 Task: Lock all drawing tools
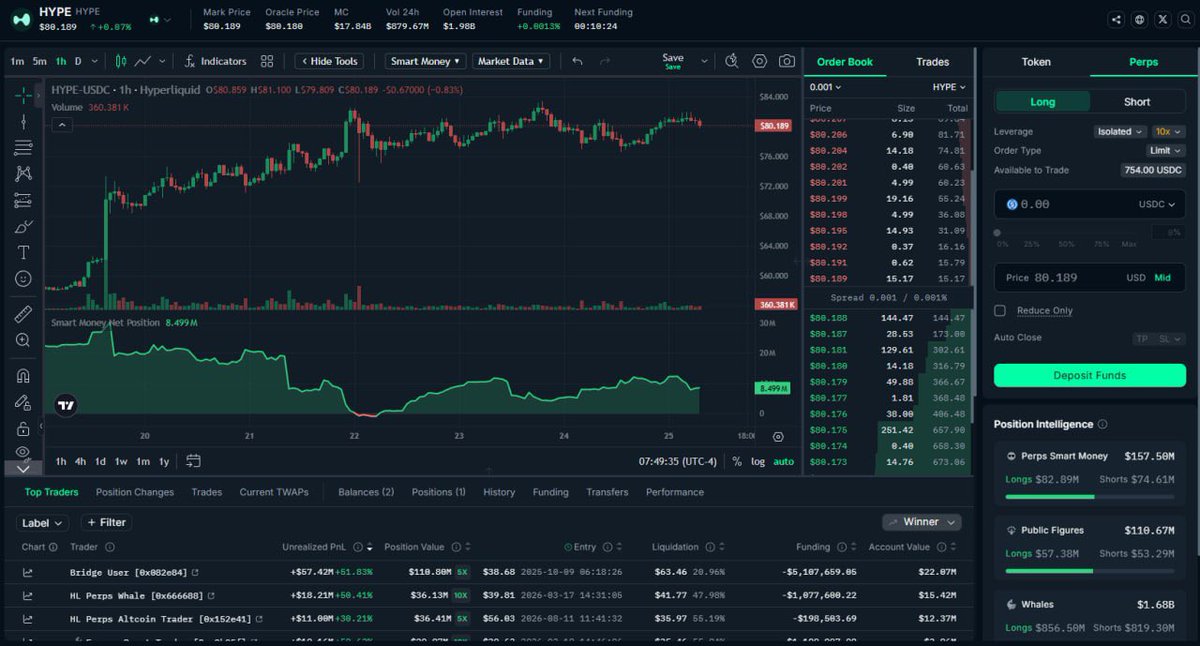[x=23, y=428]
